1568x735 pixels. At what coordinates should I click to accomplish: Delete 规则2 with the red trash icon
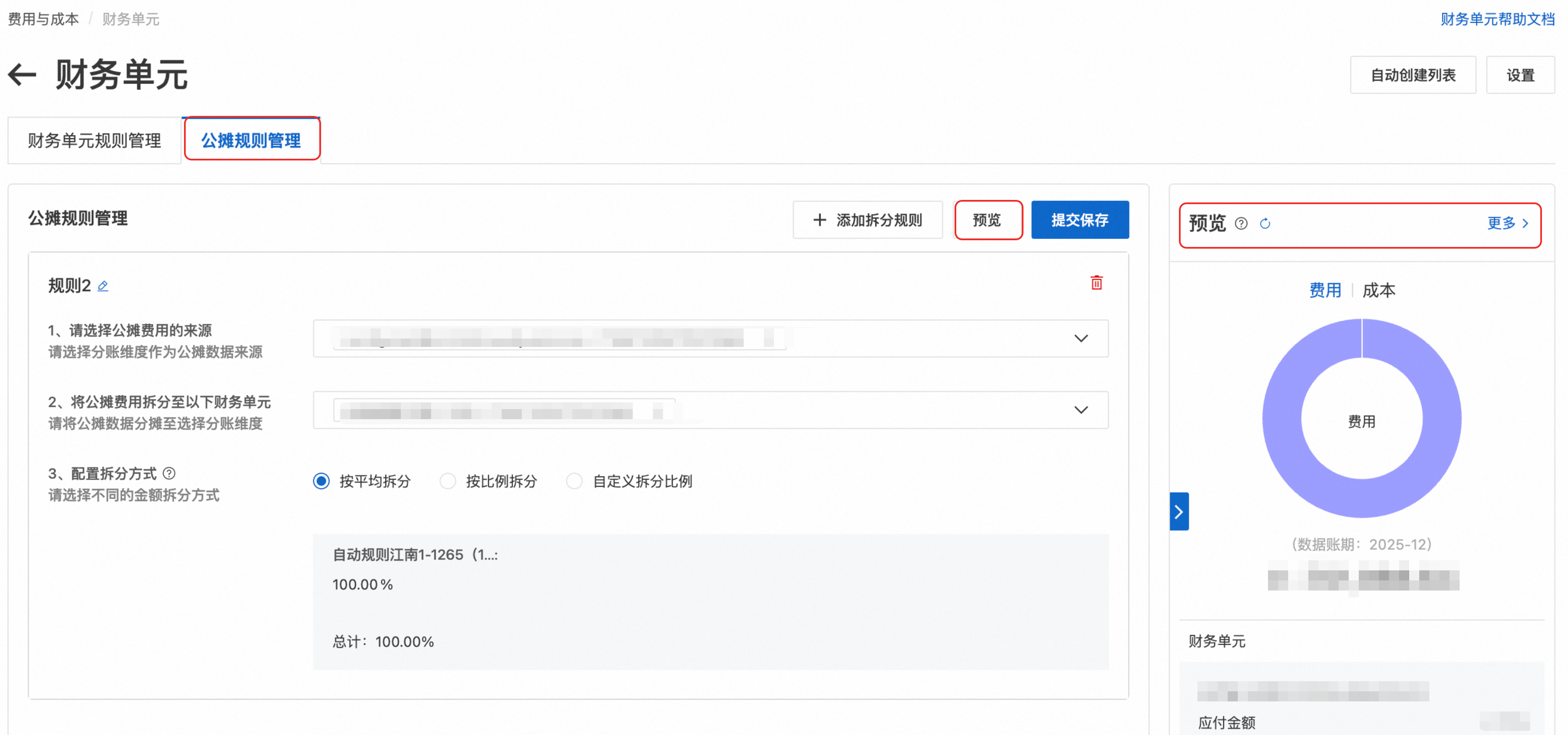coord(1096,283)
